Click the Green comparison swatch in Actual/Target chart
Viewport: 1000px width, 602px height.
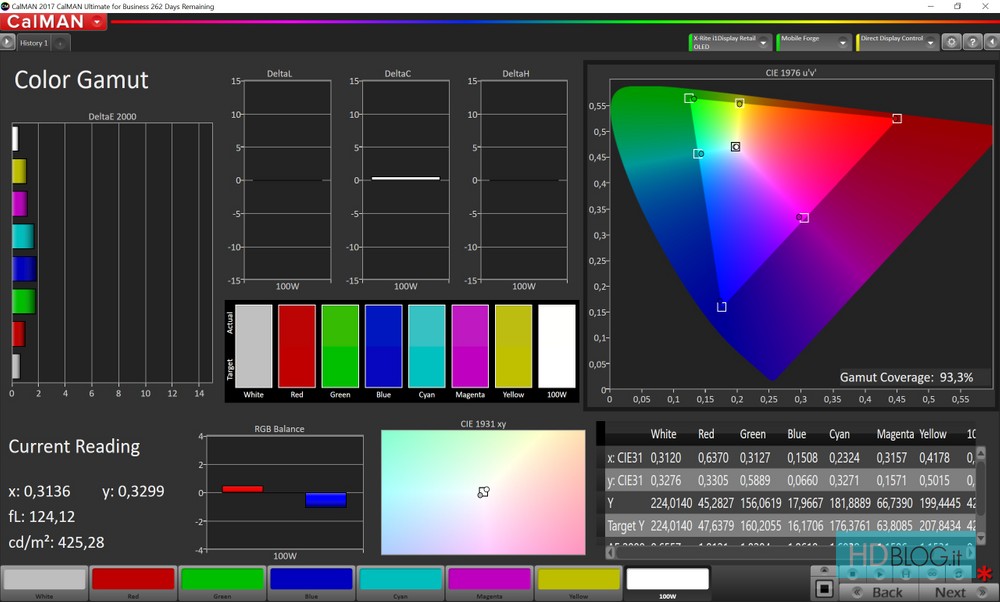pos(340,346)
